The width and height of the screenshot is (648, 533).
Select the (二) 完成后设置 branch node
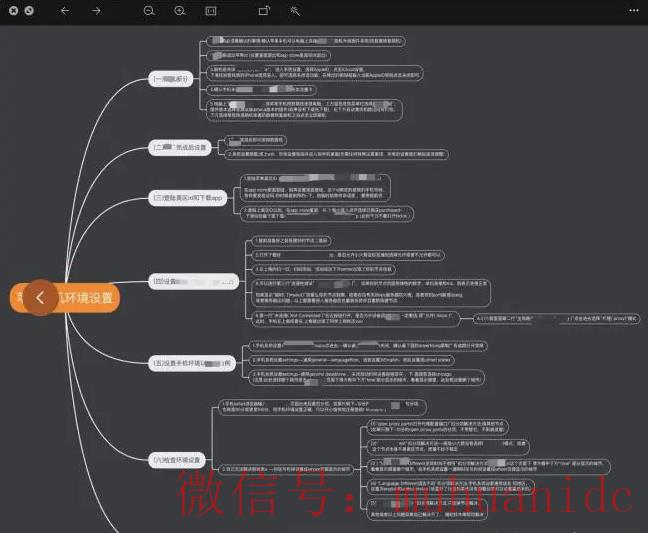[180, 148]
